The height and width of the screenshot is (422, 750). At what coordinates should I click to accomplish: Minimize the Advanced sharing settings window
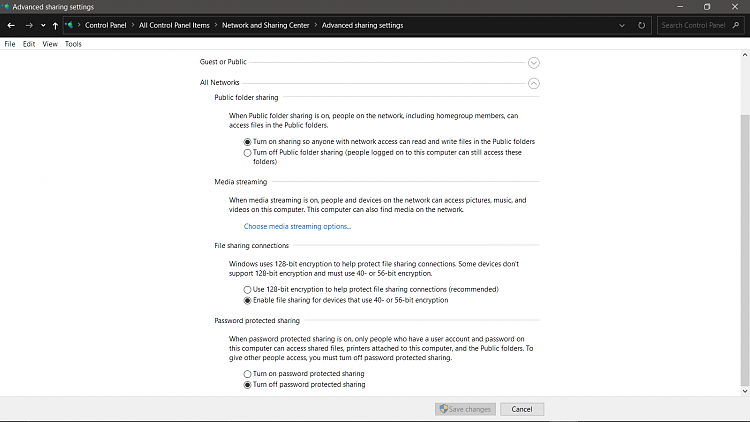[680, 7]
